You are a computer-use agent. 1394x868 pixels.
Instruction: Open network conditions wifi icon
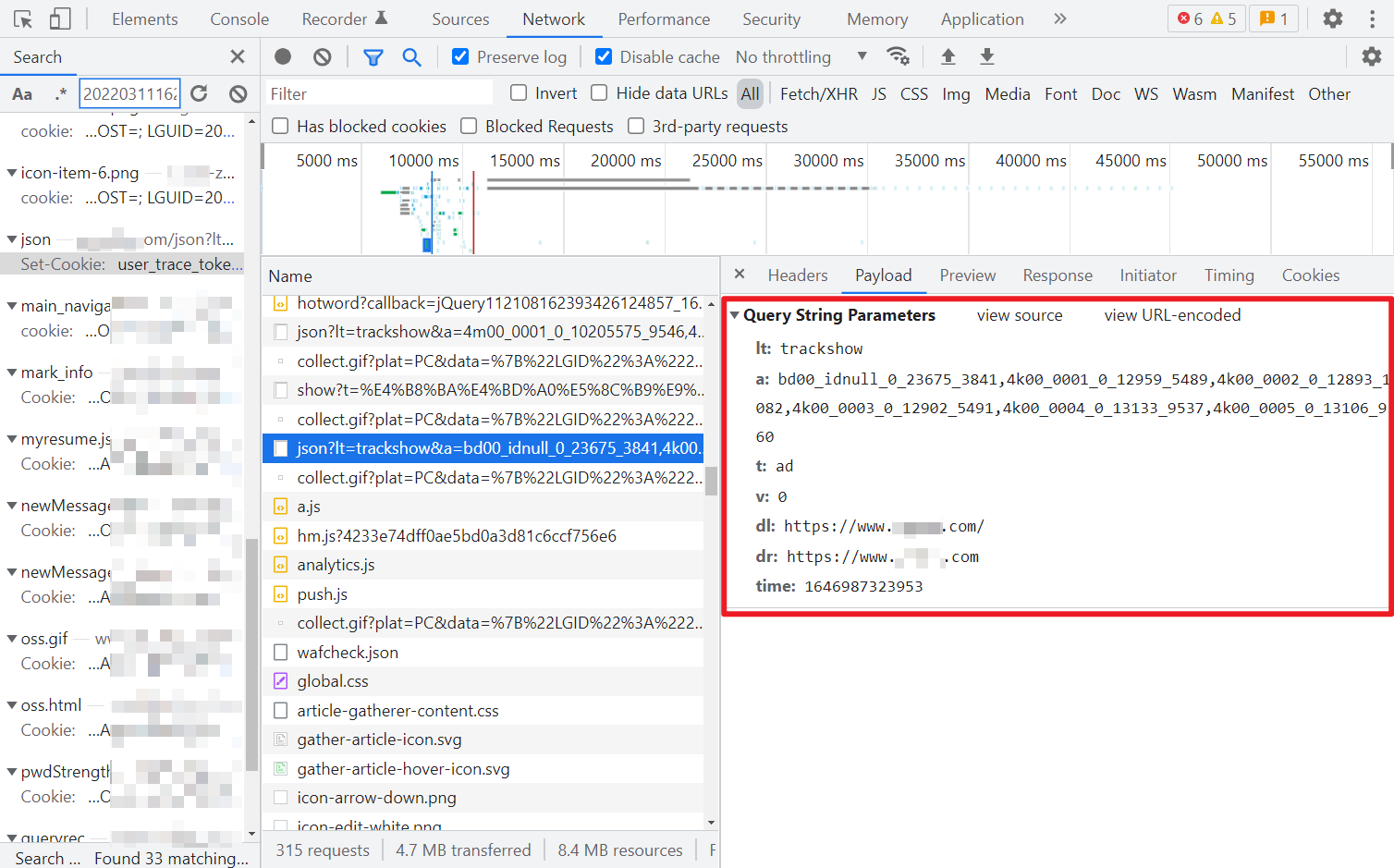898,56
